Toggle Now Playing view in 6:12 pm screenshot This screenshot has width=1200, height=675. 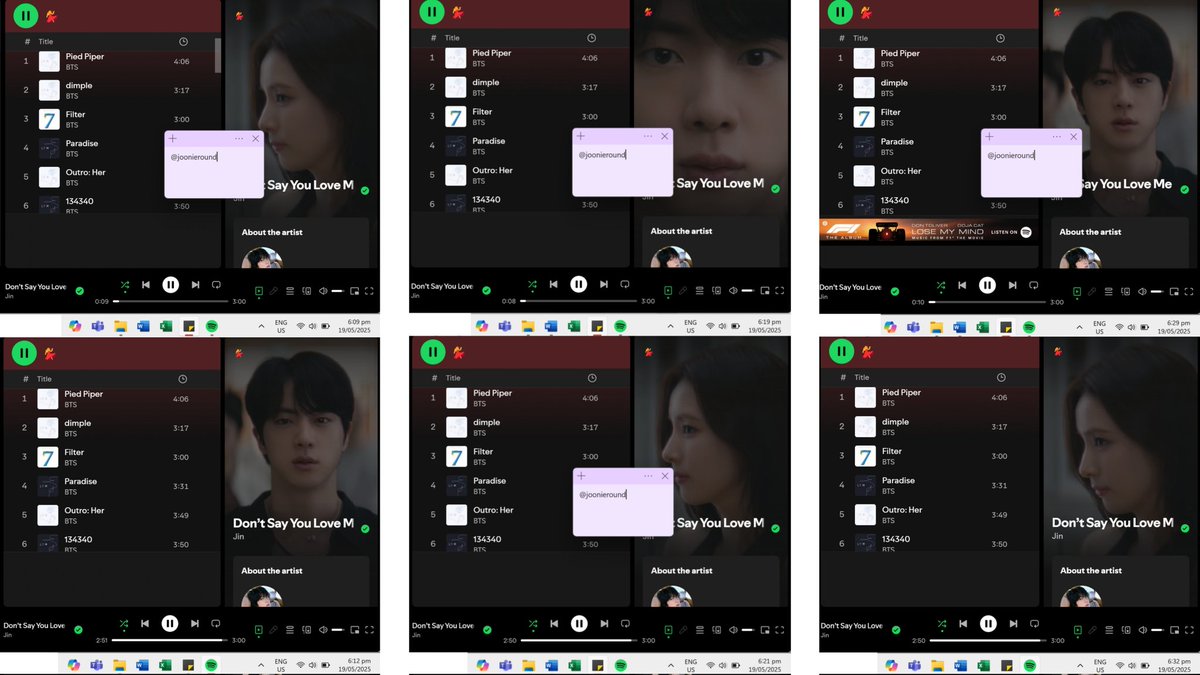(x=259, y=630)
